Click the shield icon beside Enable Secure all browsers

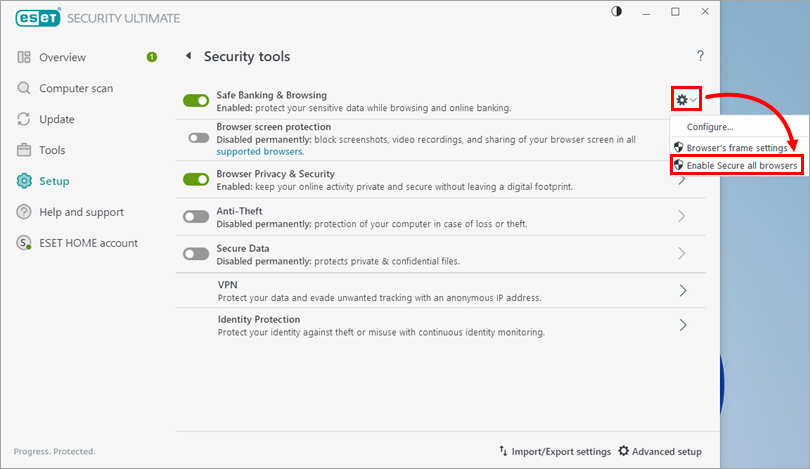[x=678, y=165]
